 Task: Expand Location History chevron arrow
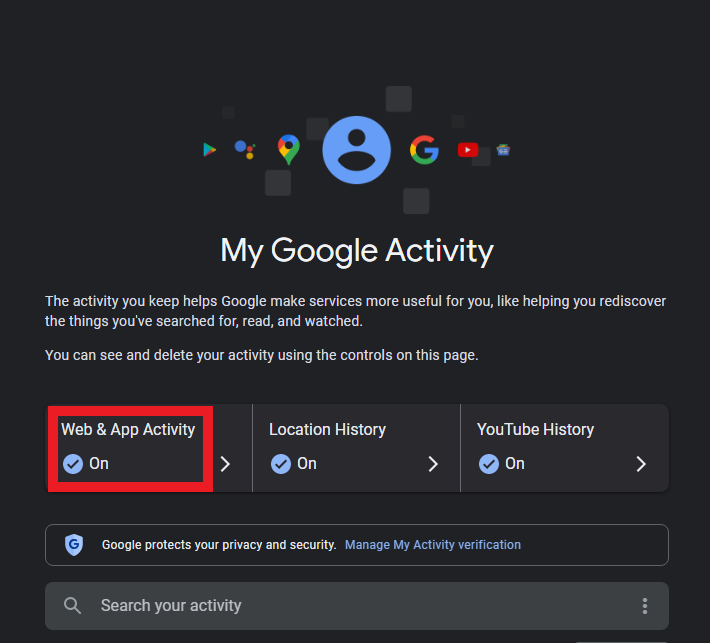[x=433, y=464]
